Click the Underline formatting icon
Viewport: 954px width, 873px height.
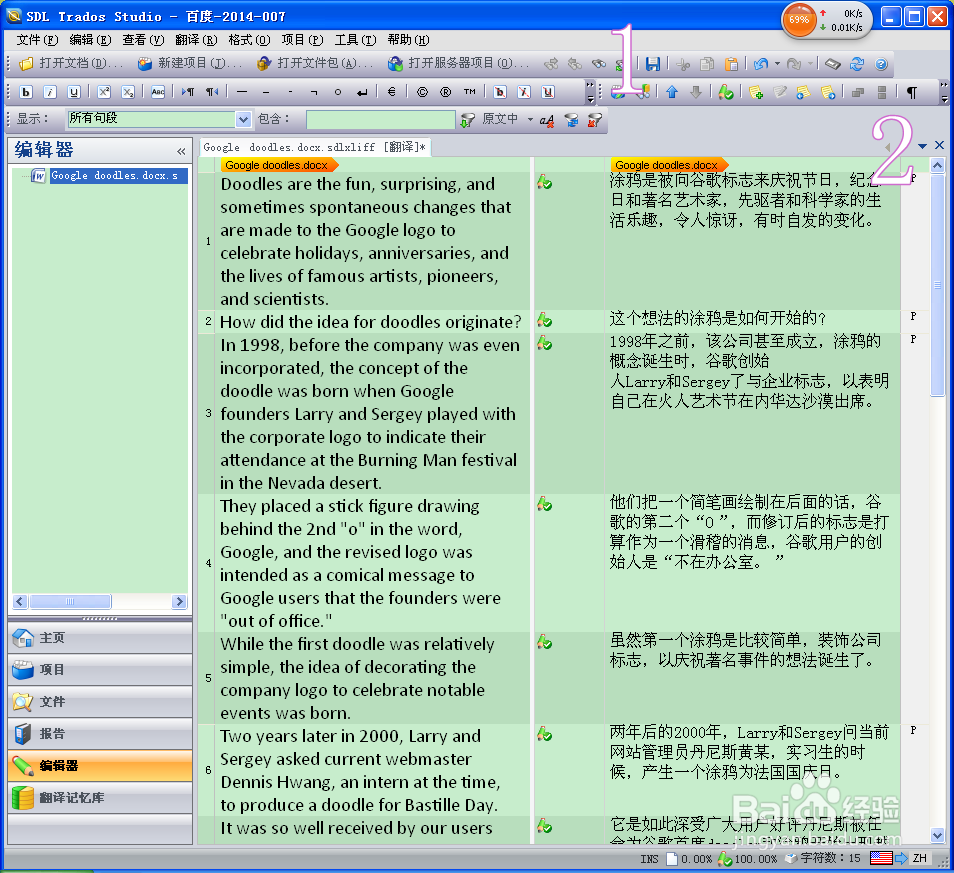(74, 92)
